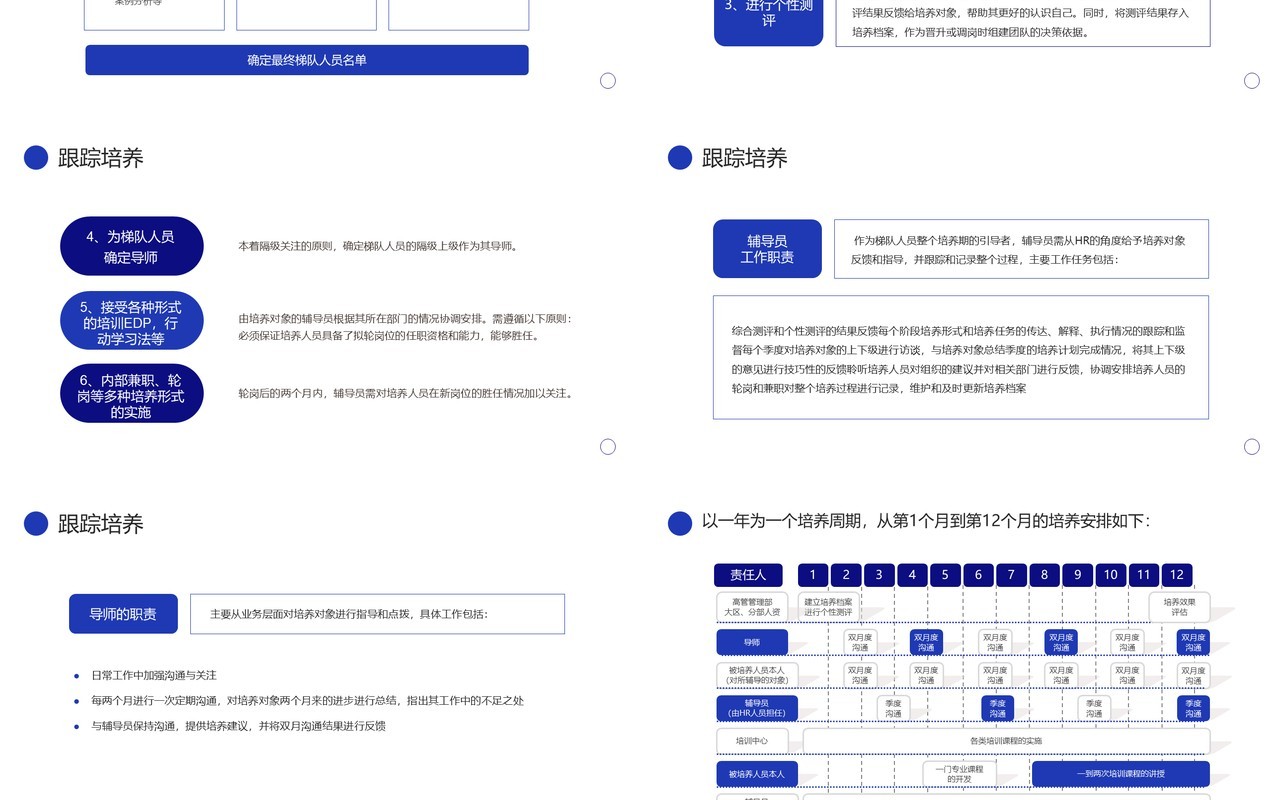Click the 培训中心 row label
Screen dimensions: 1280x800
(x=752, y=741)
